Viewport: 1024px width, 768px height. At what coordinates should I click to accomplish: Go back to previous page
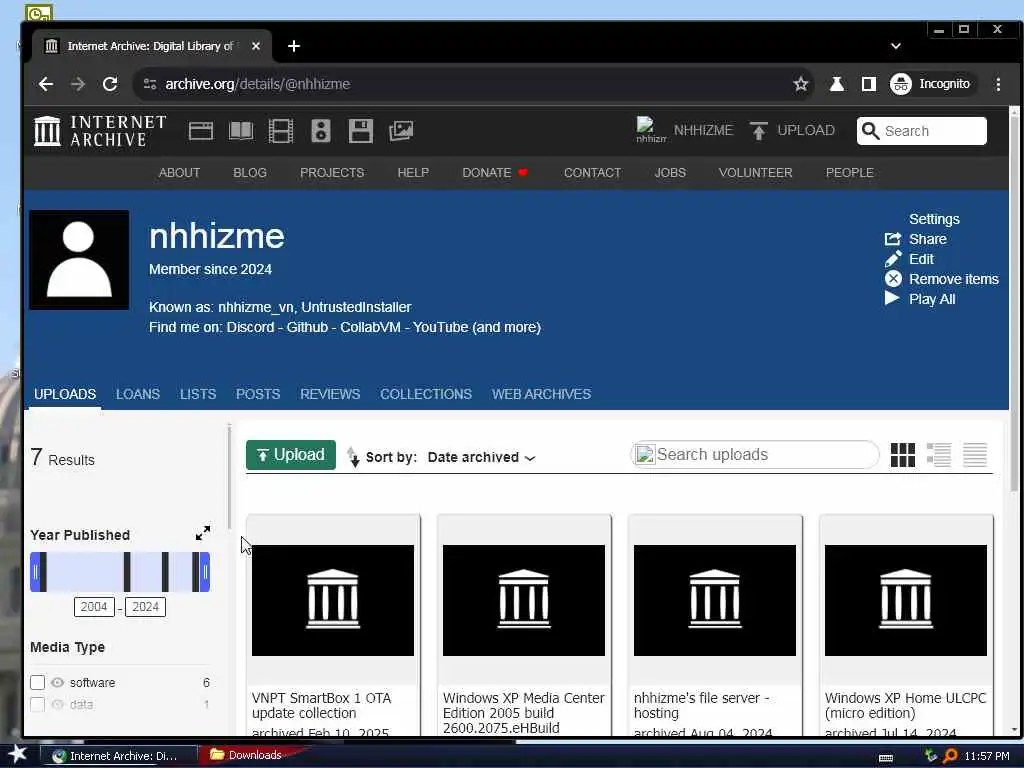(x=46, y=84)
